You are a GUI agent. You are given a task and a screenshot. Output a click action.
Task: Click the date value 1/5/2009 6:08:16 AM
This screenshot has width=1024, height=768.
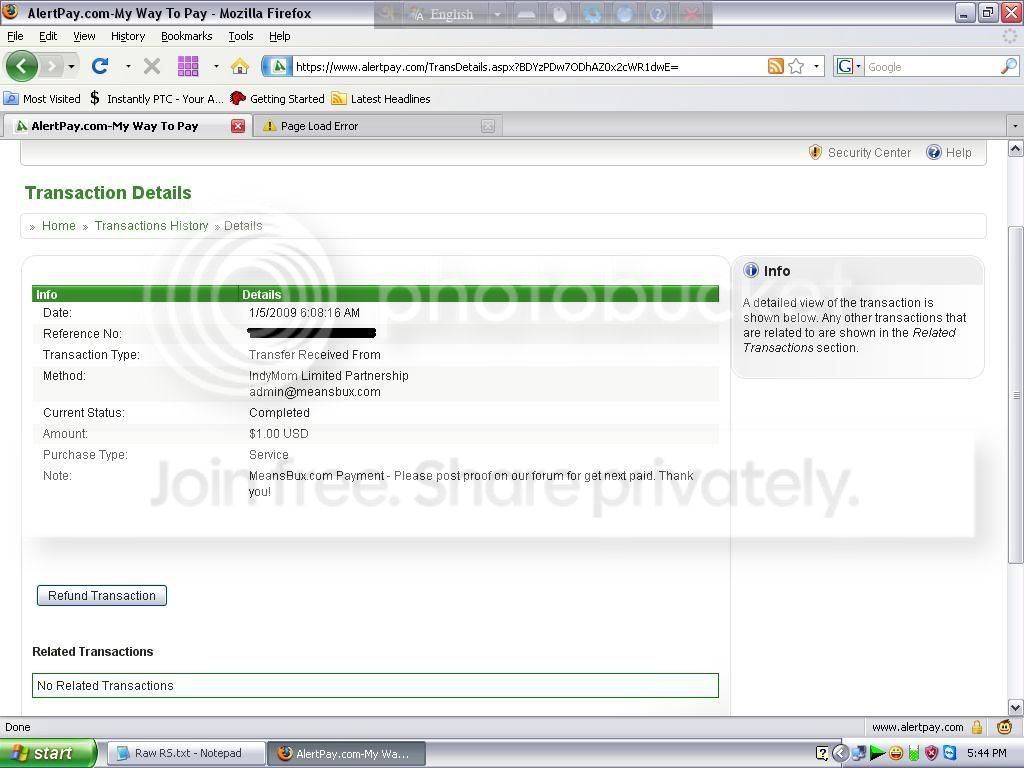click(x=304, y=313)
